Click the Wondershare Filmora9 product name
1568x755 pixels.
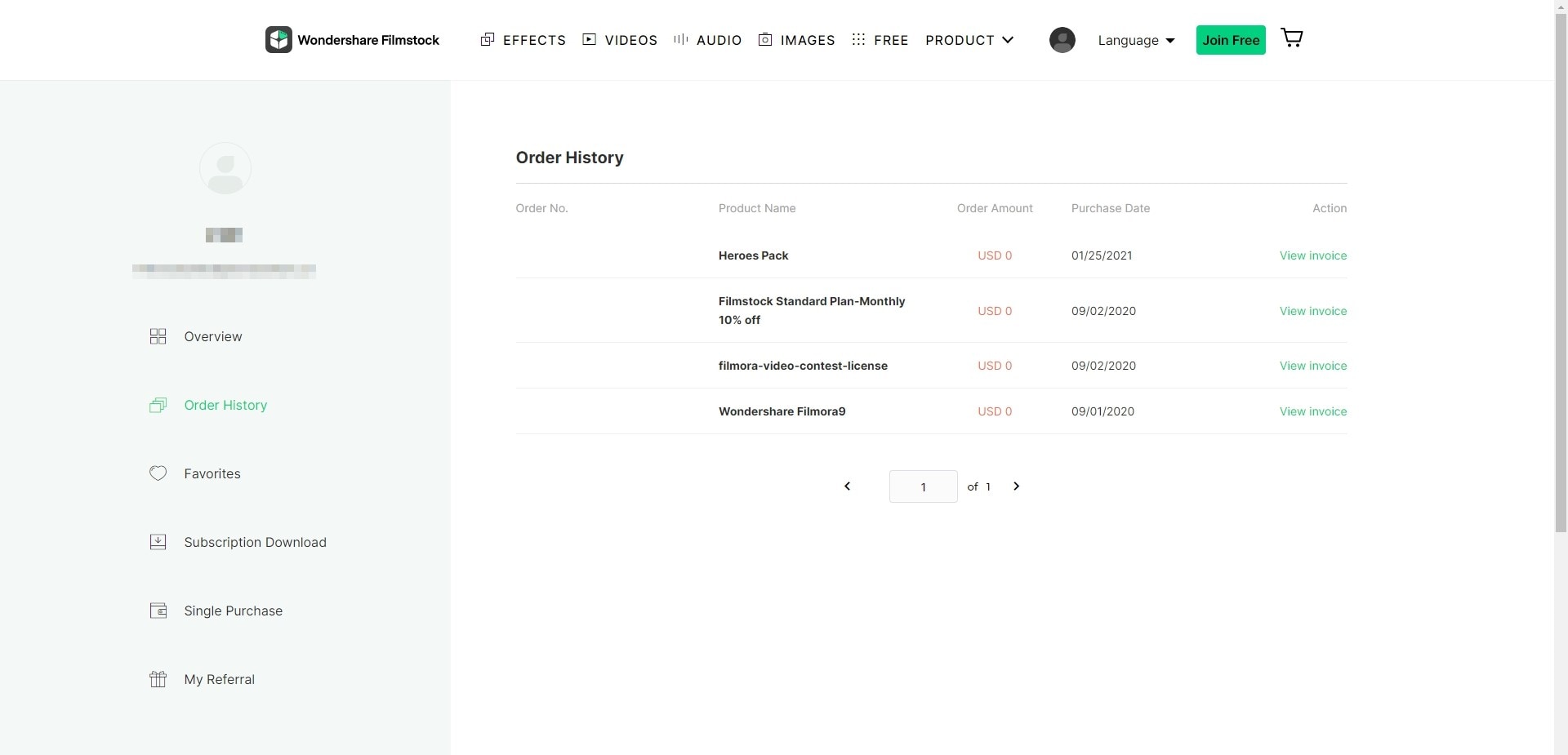tap(782, 411)
